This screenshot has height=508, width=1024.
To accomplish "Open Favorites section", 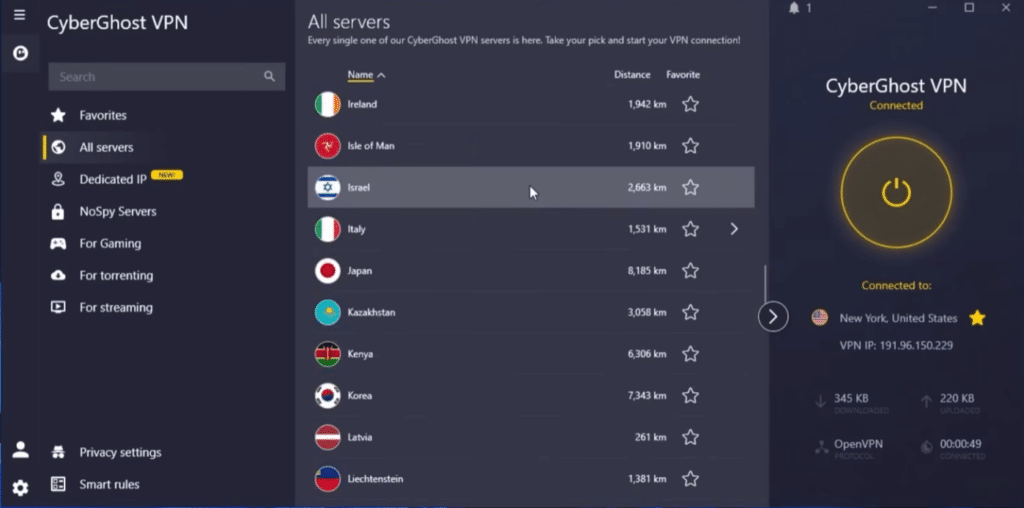I will 103,116.
